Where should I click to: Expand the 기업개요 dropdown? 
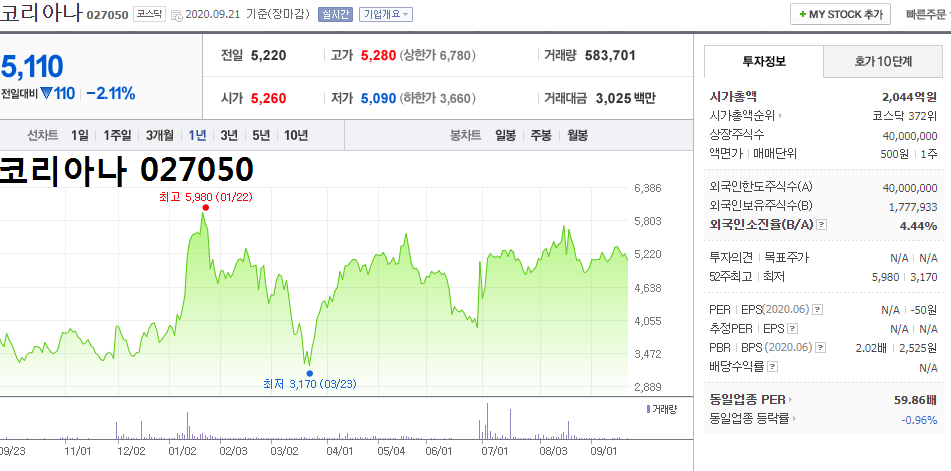[x=386, y=15]
